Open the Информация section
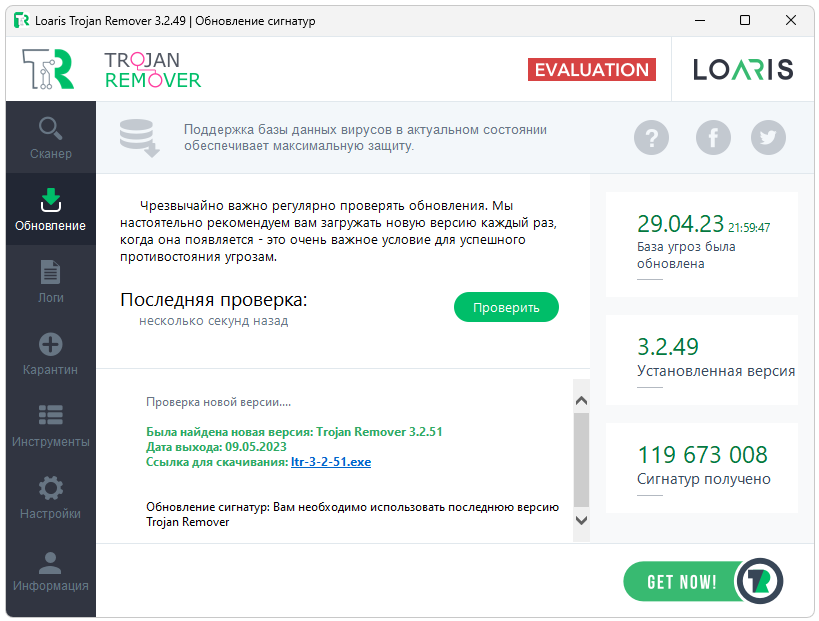819x621 pixels. click(x=51, y=570)
